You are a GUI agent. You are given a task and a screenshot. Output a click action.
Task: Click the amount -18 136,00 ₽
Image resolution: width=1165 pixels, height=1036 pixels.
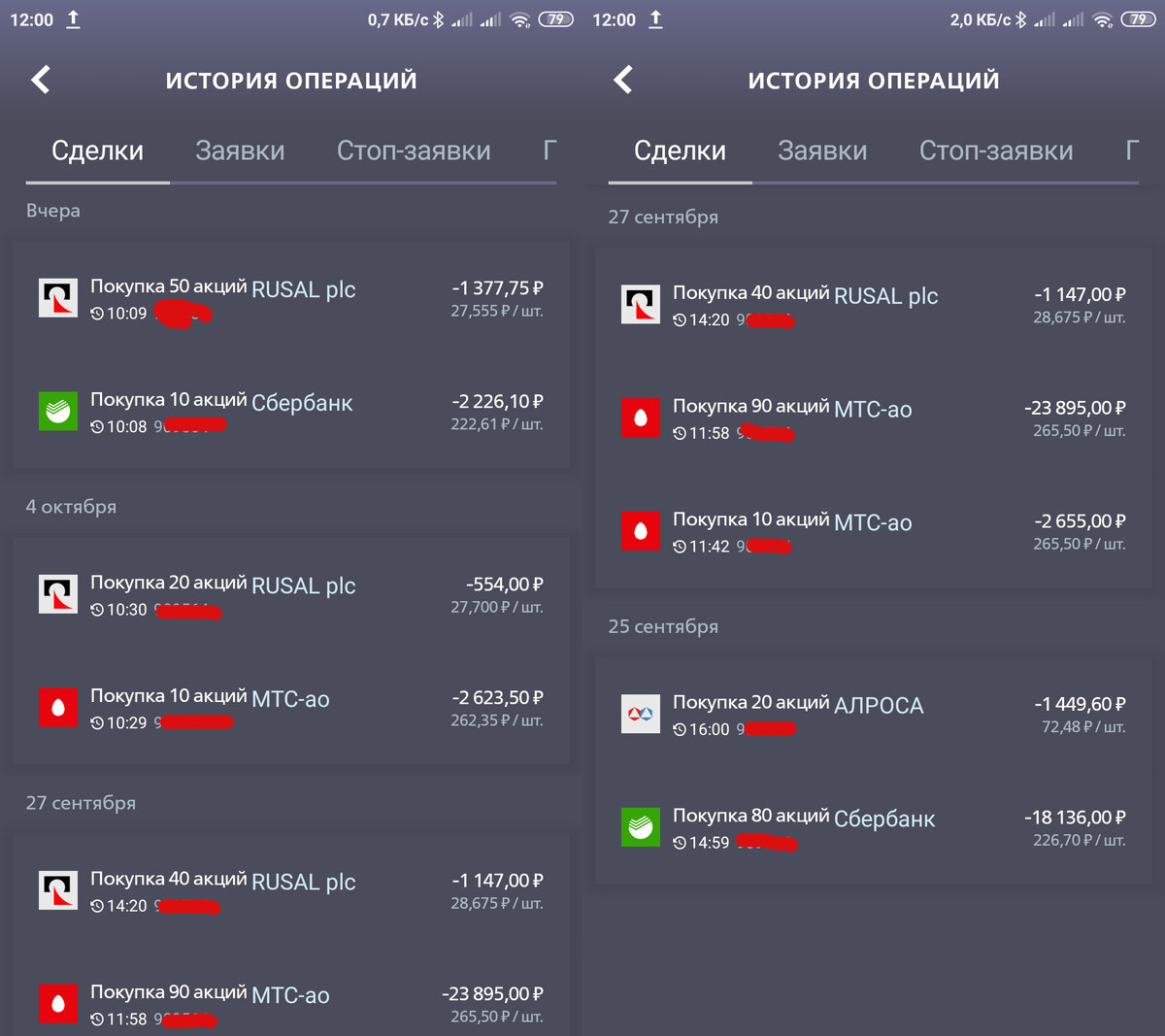(1075, 817)
